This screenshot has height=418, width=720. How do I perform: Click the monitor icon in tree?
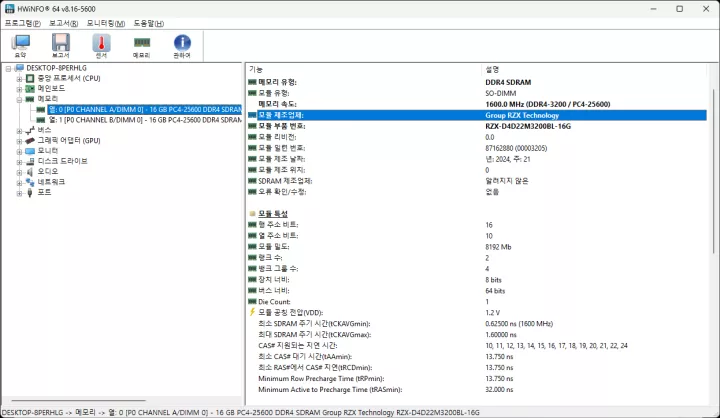coord(30,151)
